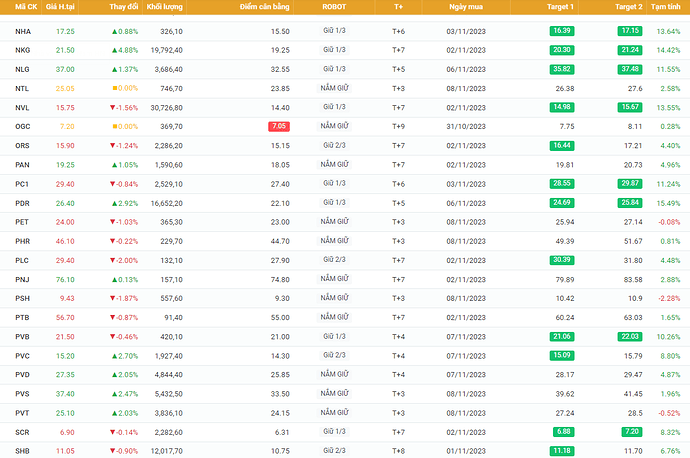Screen dimensions: 690x458
Task: Click PNJ's current price 76.10
Action: pyautogui.click(x=65, y=279)
